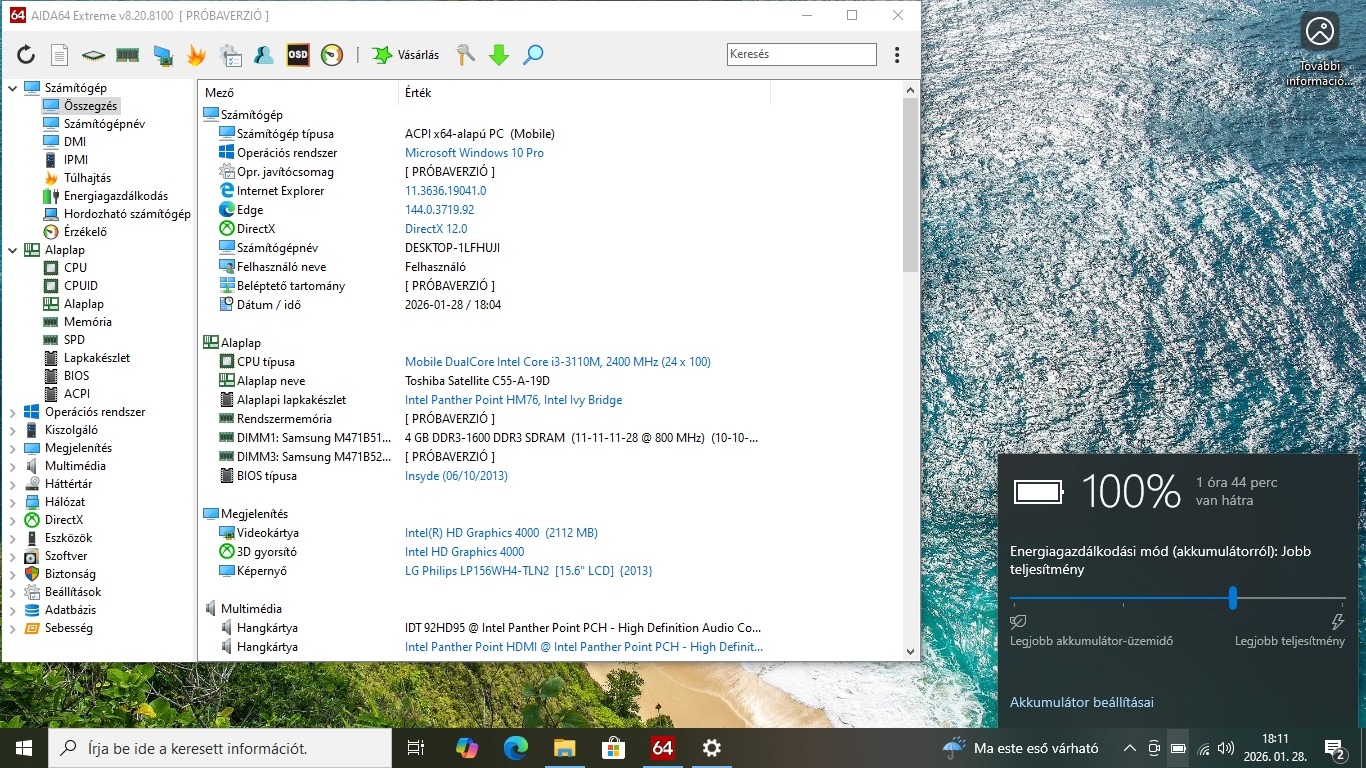Open the notification center icon
The image size is (1366, 768).
(x=1333, y=748)
